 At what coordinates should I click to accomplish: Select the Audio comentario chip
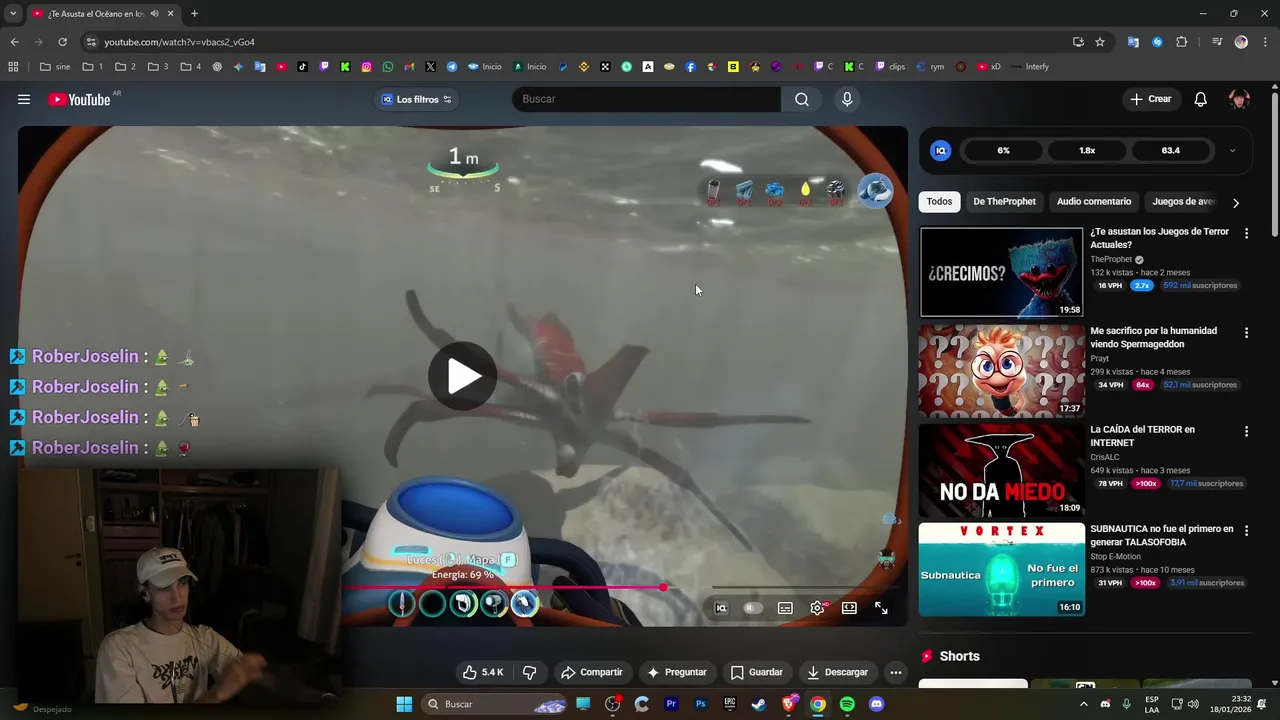[1094, 201]
